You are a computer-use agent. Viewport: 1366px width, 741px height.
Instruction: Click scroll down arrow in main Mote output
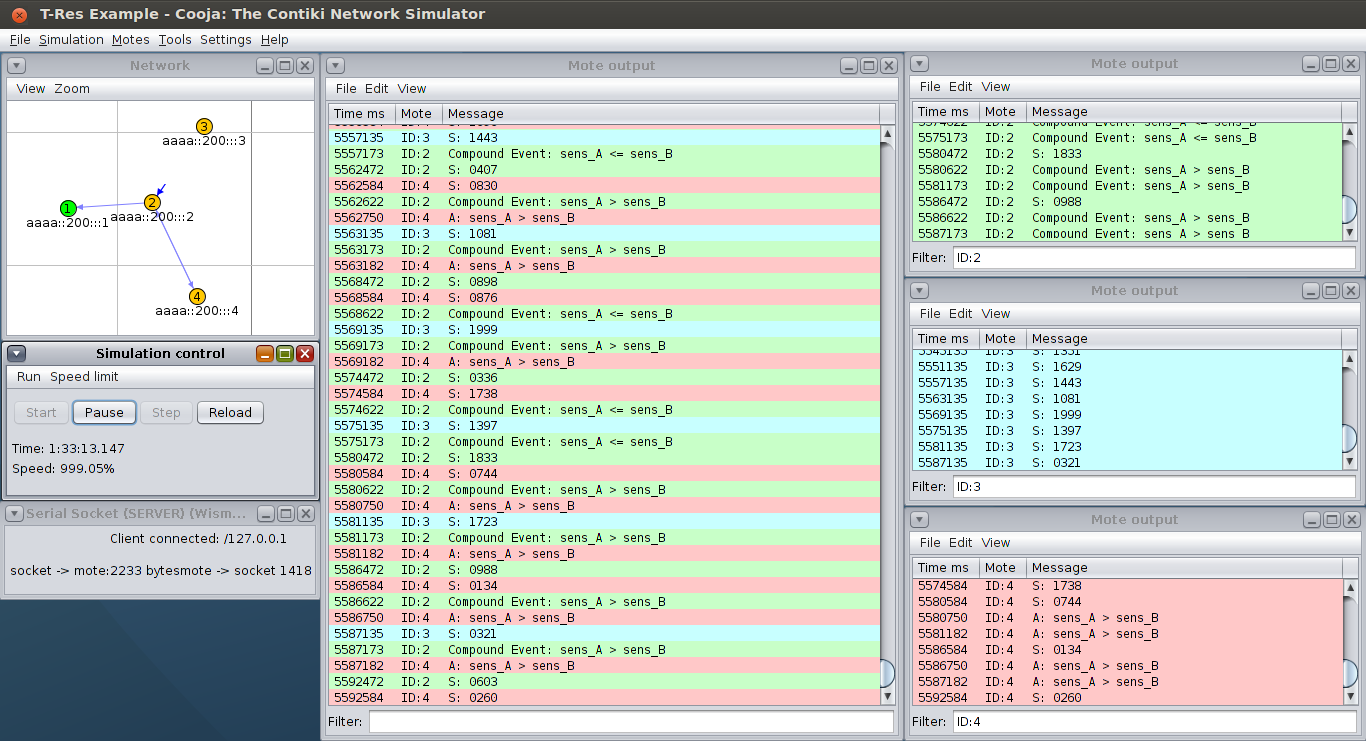pyautogui.click(x=887, y=696)
